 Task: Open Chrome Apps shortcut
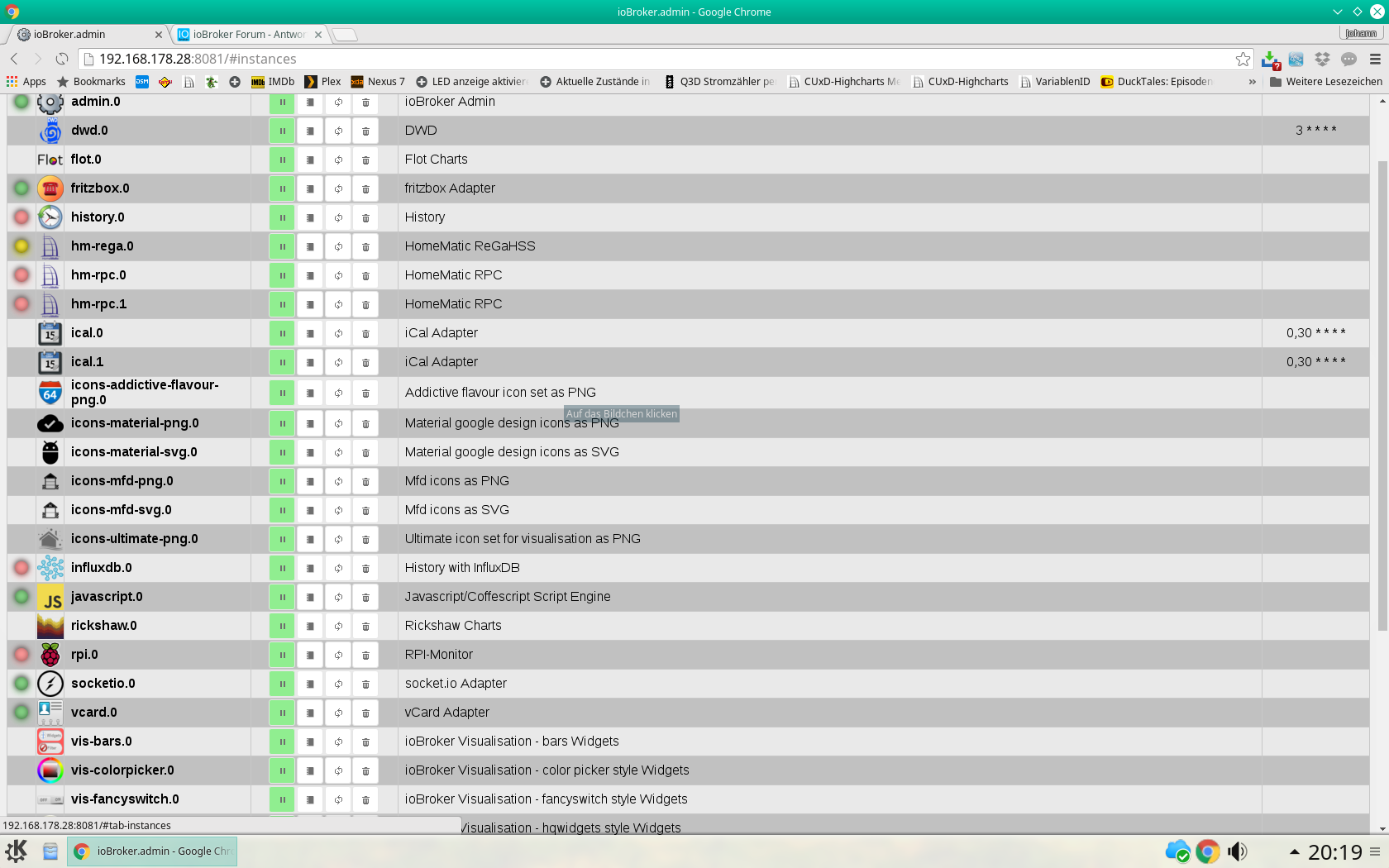point(26,81)
